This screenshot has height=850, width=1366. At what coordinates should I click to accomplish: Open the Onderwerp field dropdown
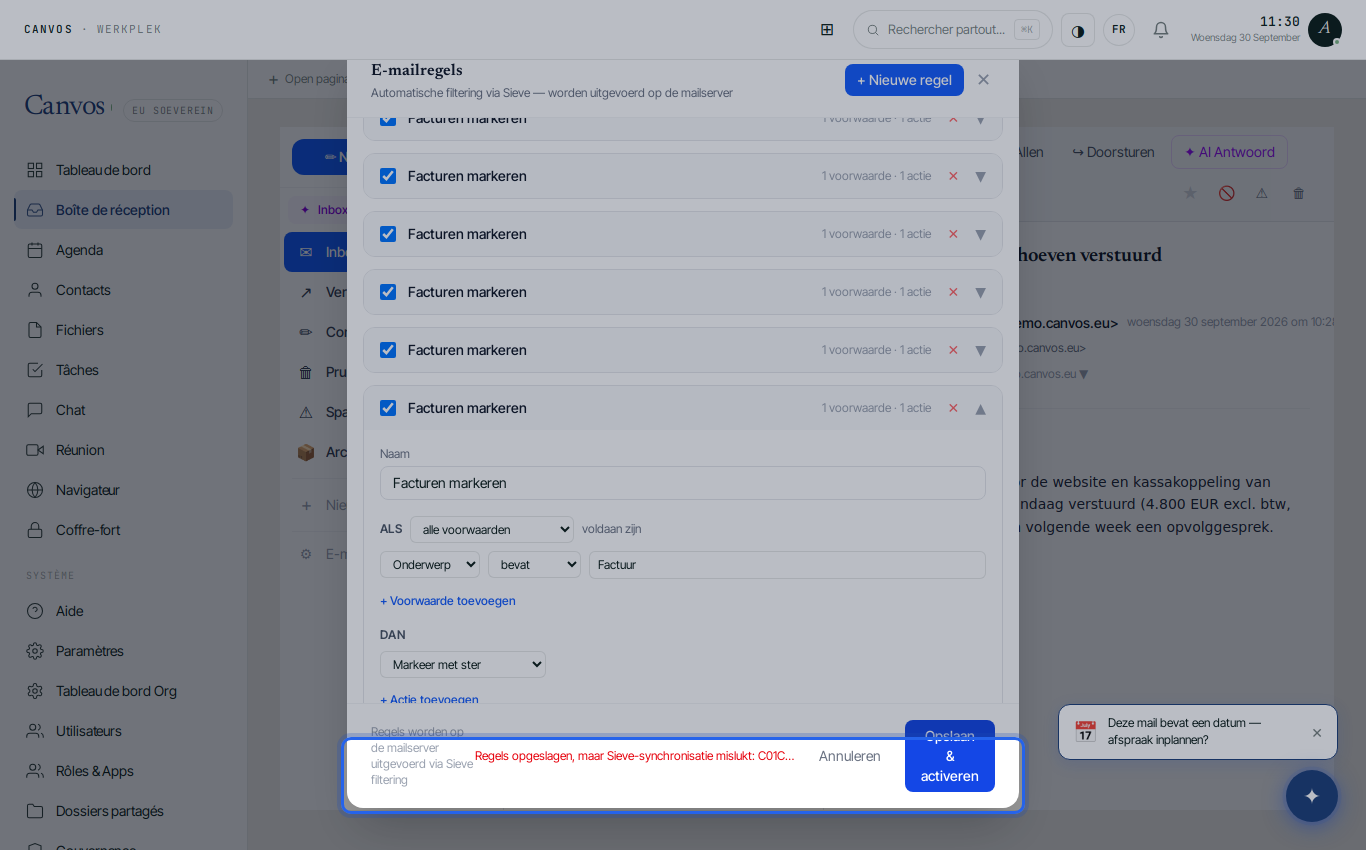click(430, 565)
